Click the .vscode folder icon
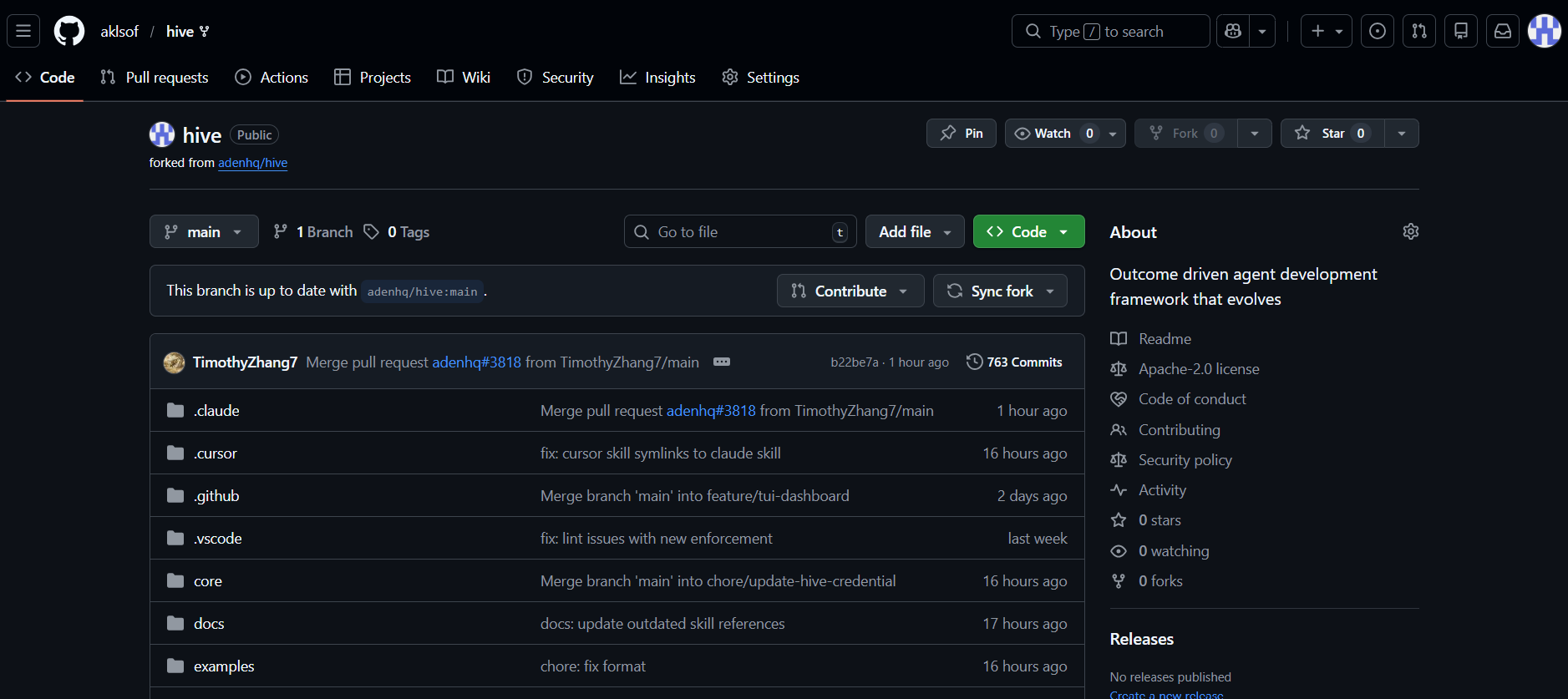1568x699 pixels. (x=175, y=538)
